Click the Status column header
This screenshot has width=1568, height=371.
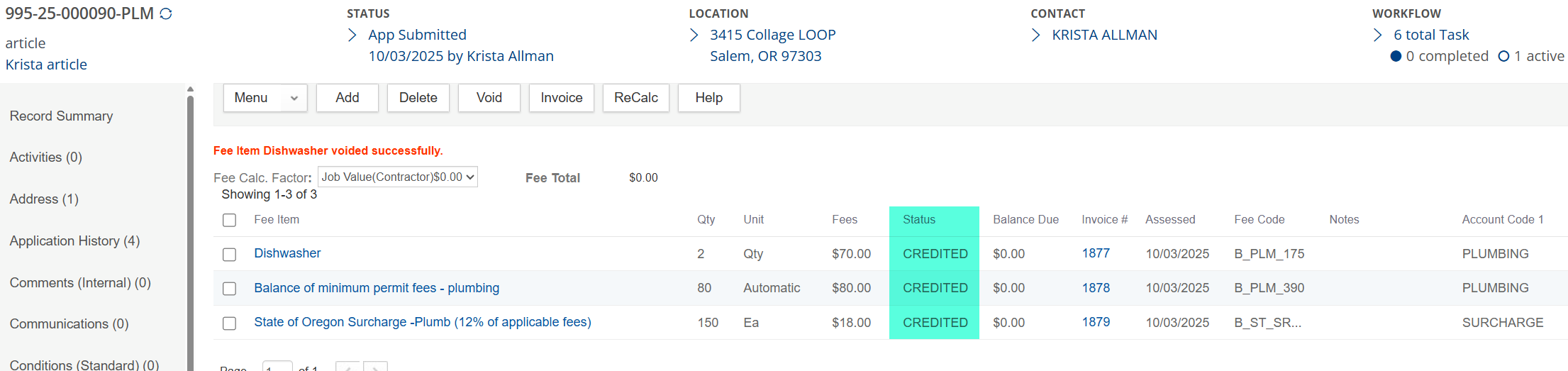click(919, 220)
